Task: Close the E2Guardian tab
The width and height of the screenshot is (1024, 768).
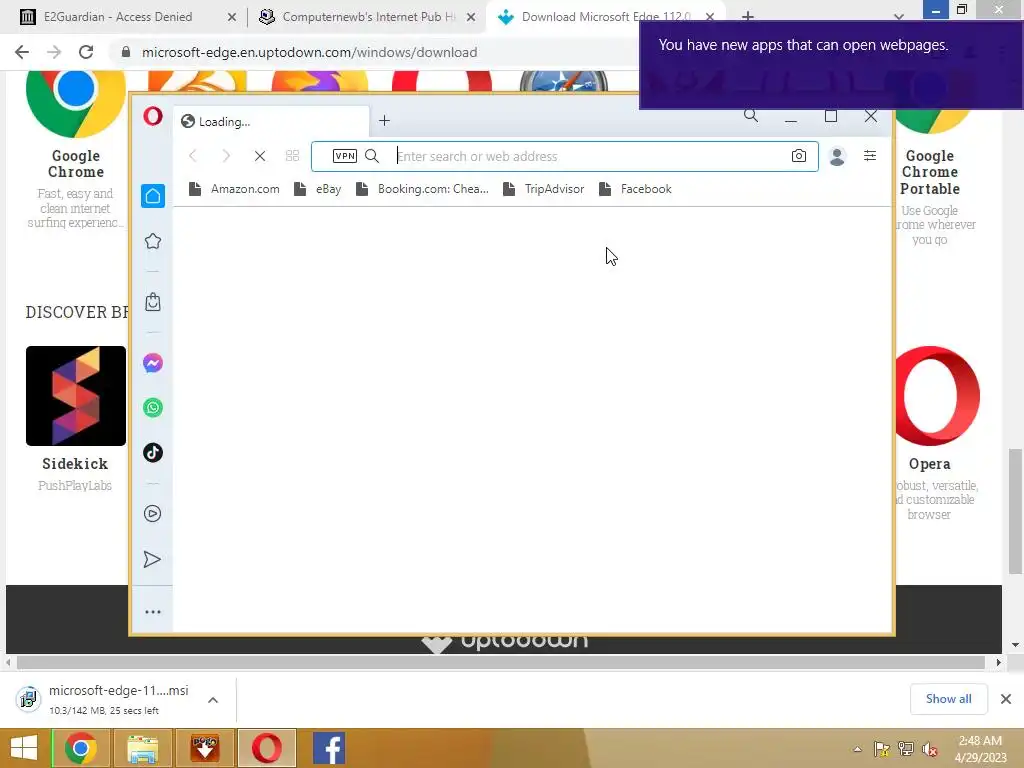Action: point(232,17)
